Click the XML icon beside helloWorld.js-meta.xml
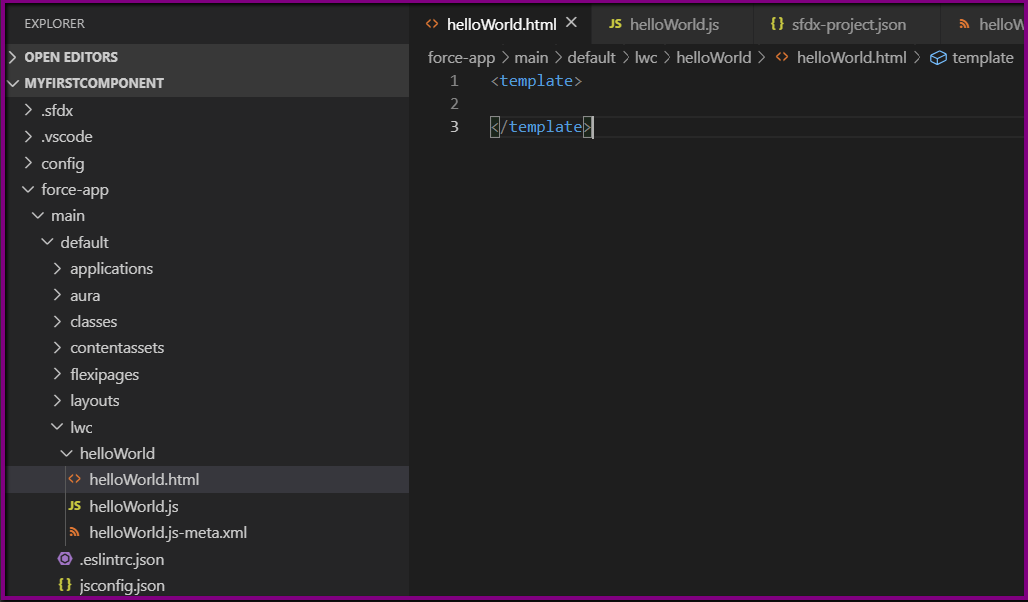 click(75, 532)
